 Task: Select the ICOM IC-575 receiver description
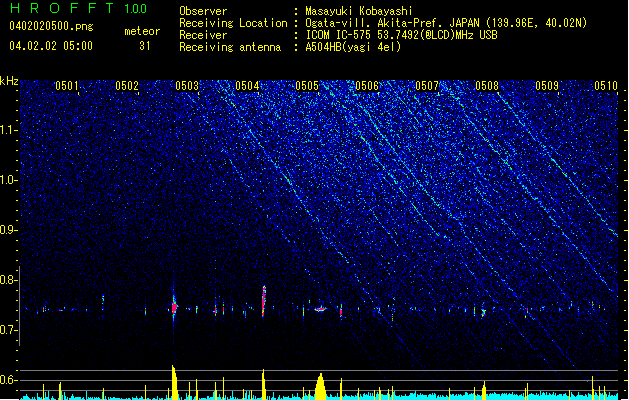[401, 35]
